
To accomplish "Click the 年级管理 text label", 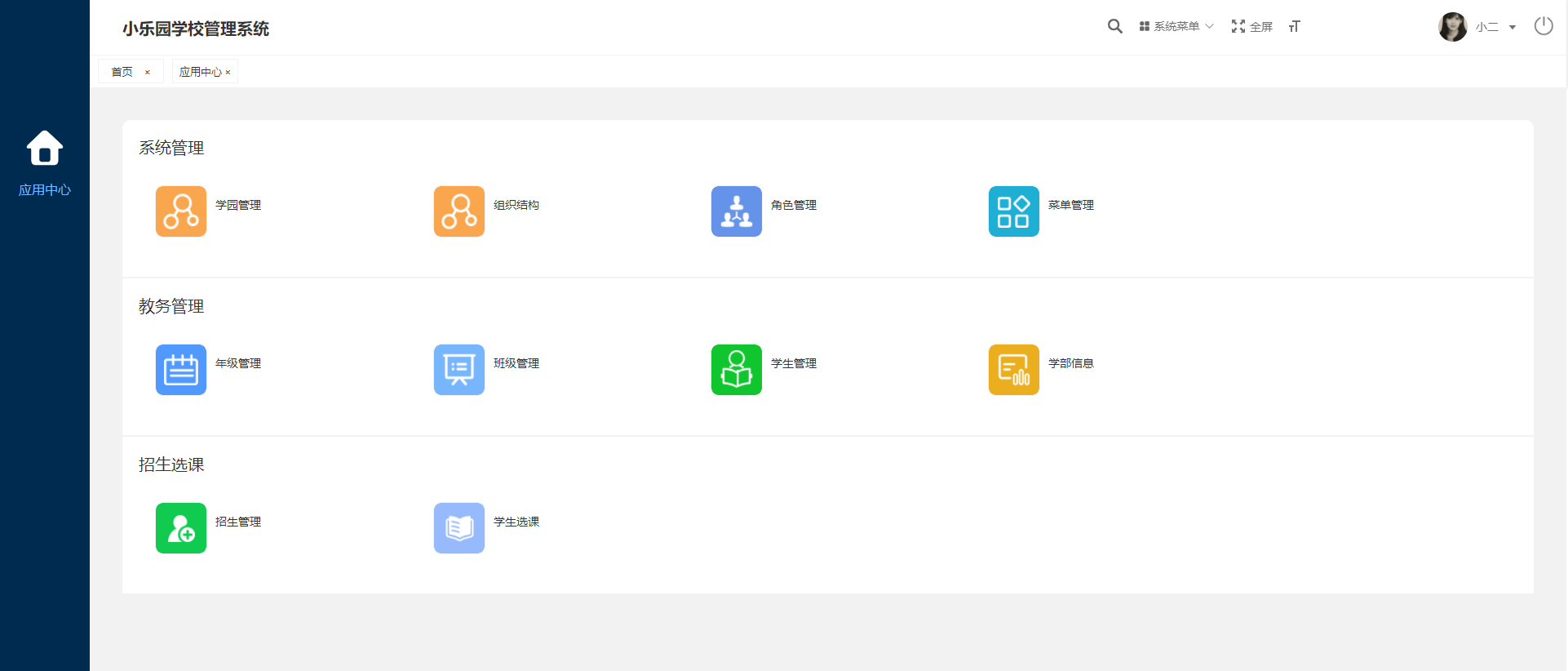I will click(238, 363).
